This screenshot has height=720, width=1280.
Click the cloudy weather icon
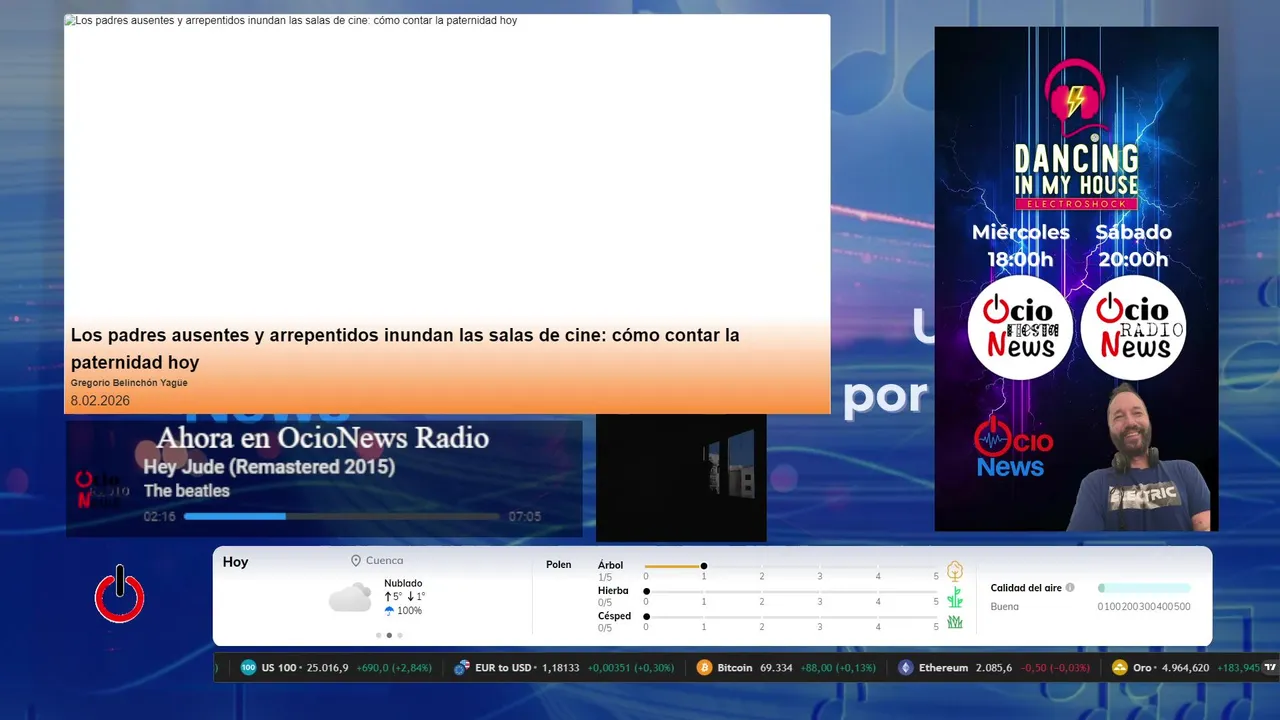coord(350,598)
